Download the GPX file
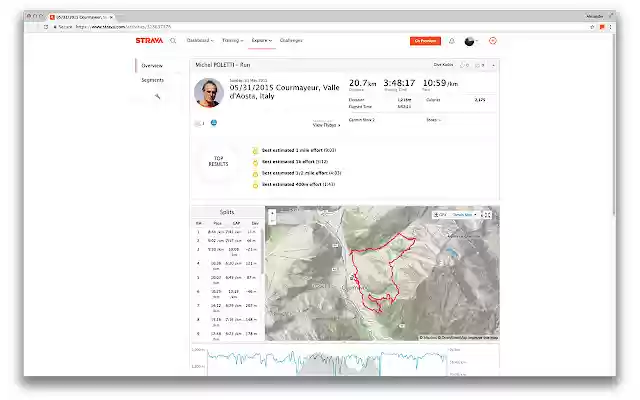Viewport: 640px width, 400px height. [x=440, y=215]
